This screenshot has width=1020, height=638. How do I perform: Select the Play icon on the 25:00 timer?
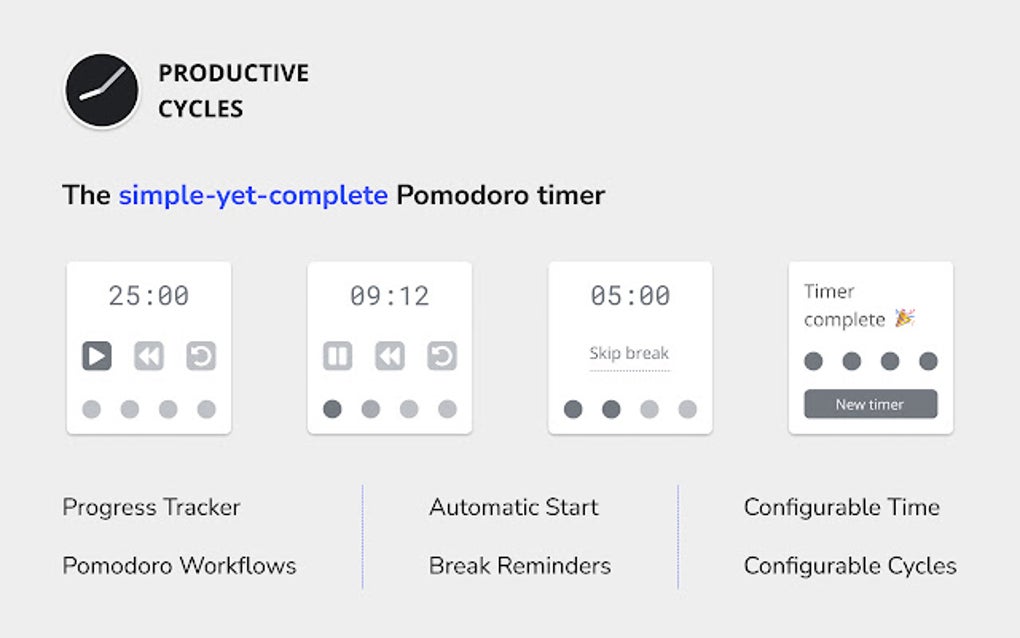tap(95, 356)
